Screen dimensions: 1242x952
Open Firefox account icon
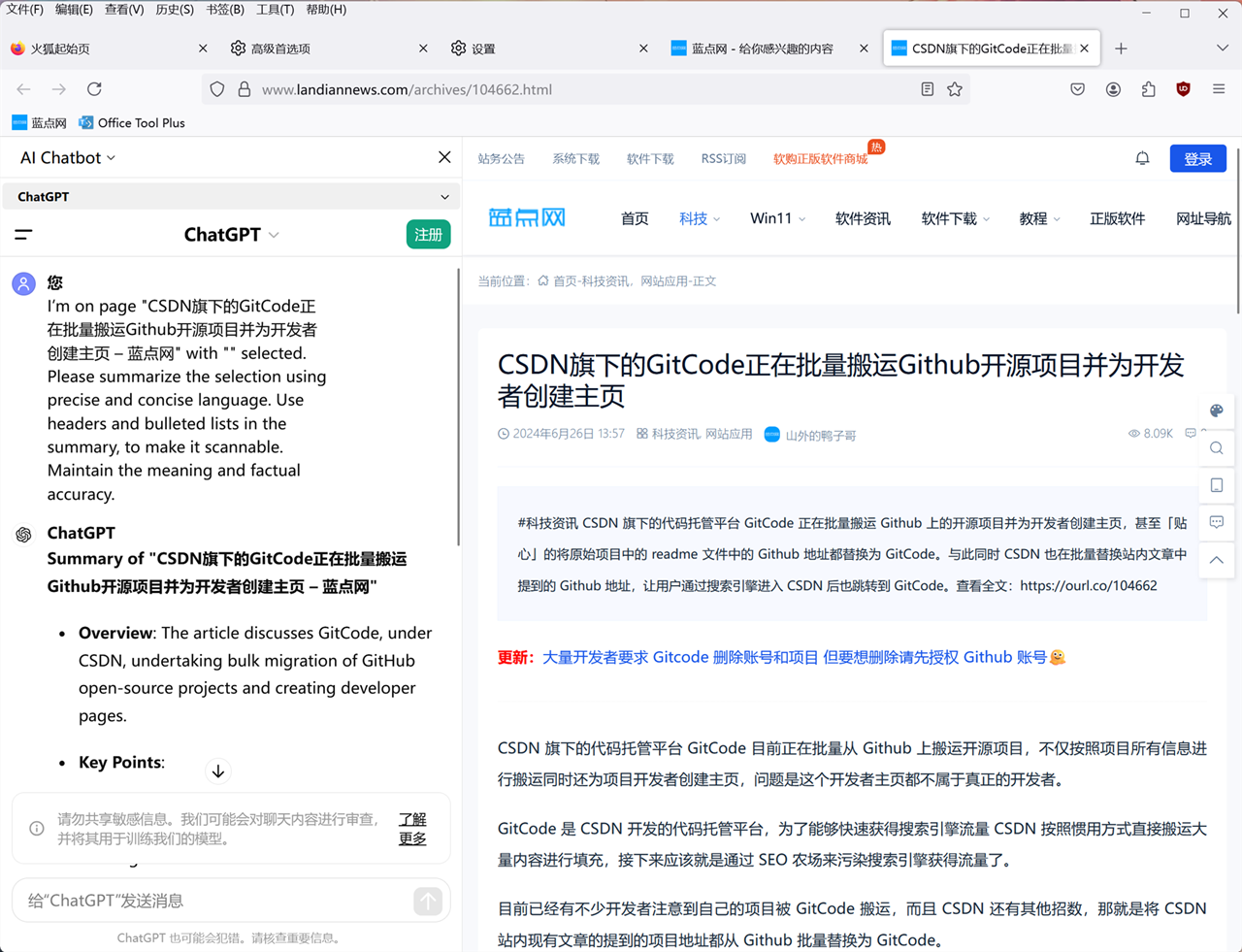point(1113,89)
